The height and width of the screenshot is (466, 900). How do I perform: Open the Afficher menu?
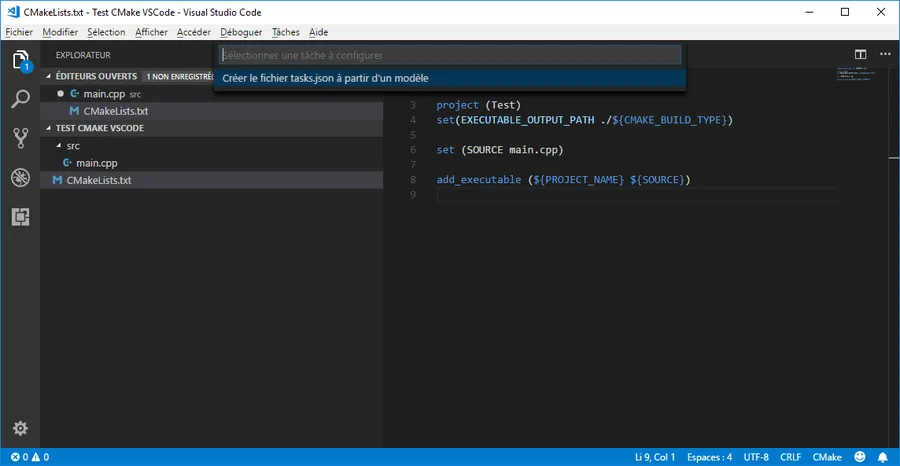pos(152,32)
